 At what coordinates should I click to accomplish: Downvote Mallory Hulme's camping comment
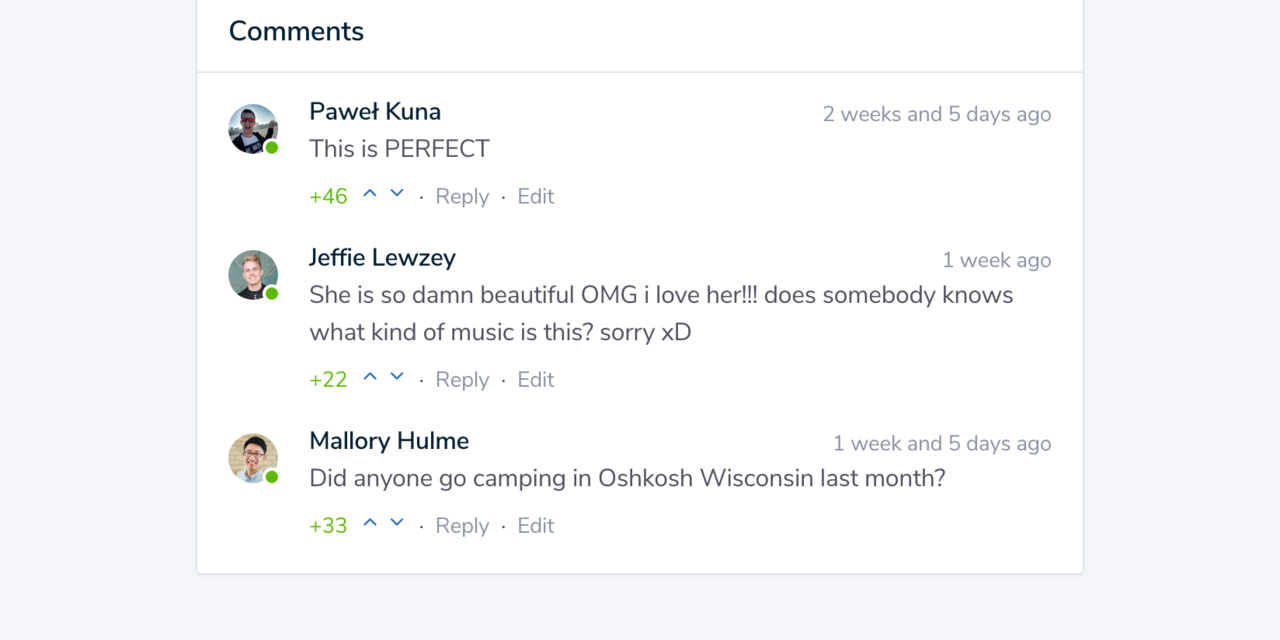click(x=397, y=523)
